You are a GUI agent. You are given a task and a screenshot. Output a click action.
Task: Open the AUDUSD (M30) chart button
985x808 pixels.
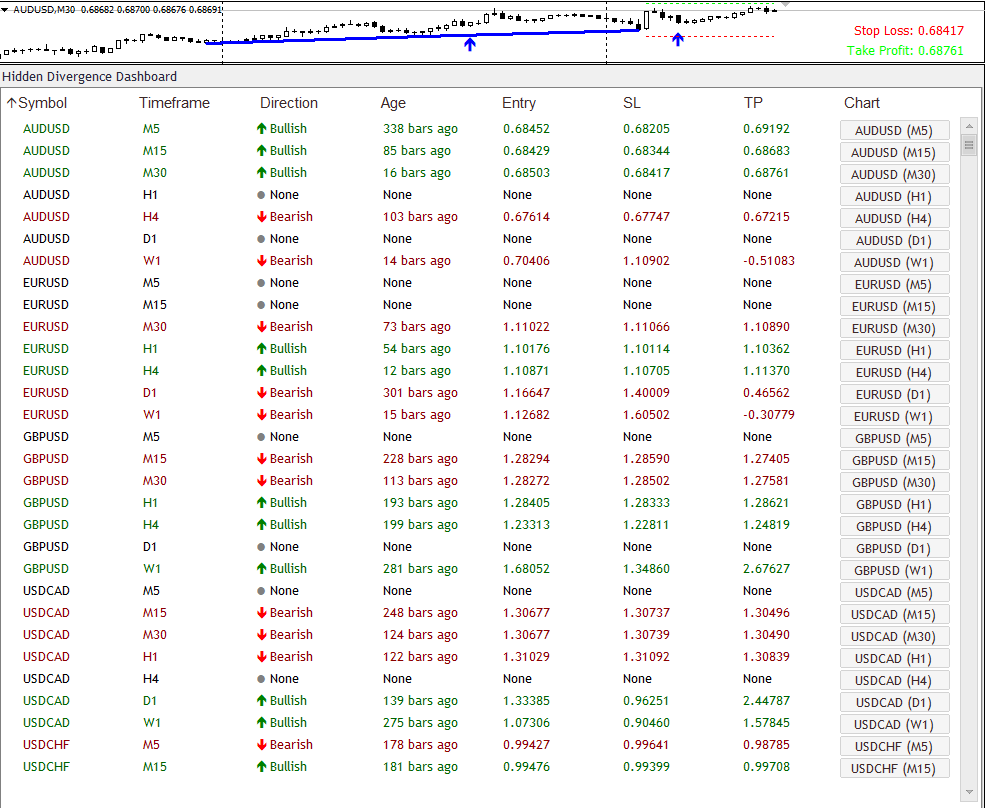(x=894, y=175)
